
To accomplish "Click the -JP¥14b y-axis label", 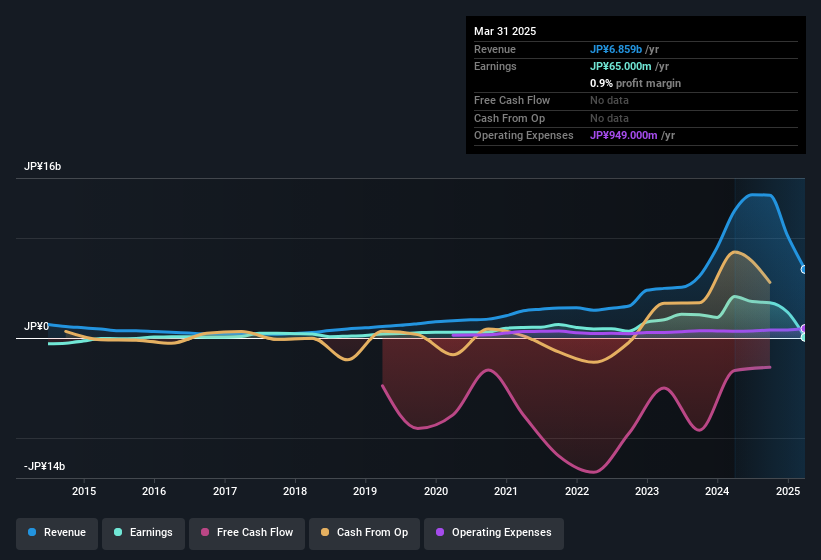I will pyautogui.click(x=45, y=466).
